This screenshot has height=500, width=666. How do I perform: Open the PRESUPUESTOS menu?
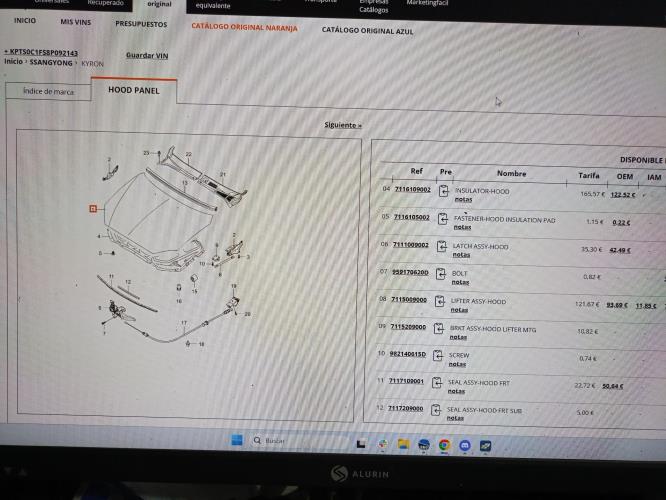[141, 24]
